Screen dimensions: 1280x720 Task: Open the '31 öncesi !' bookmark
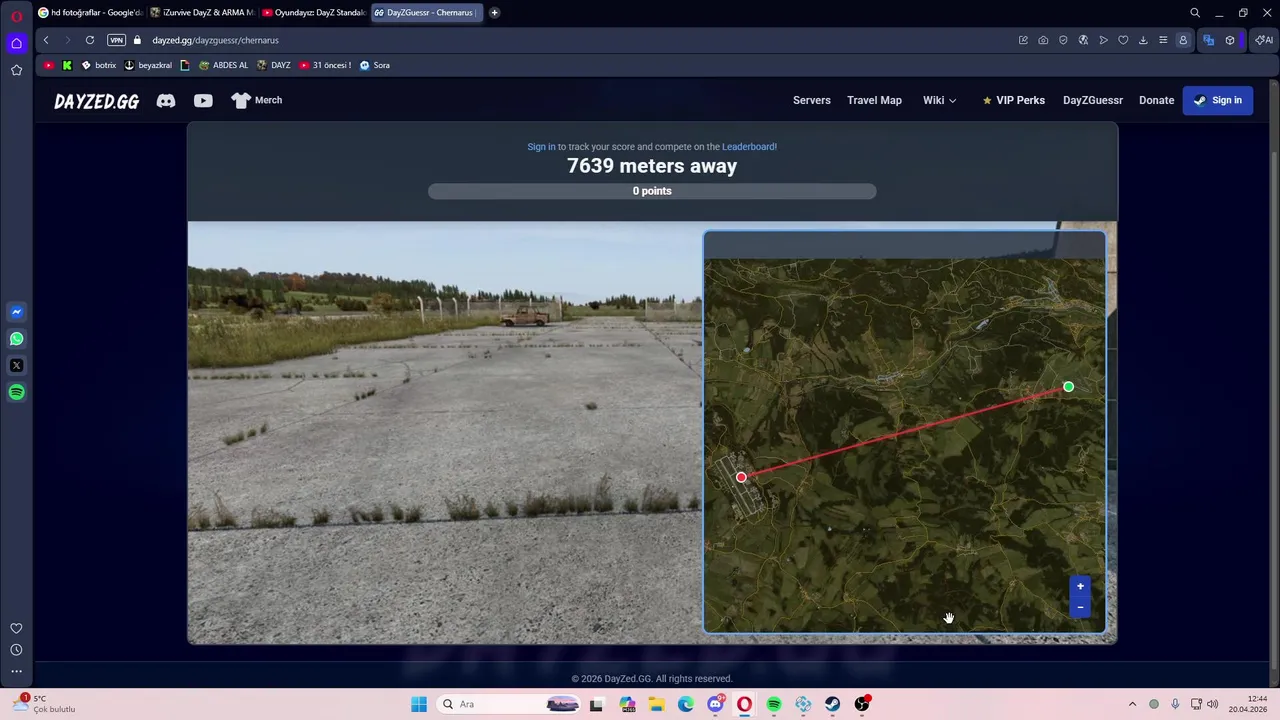pyautogui.click(x=325, y=65)
